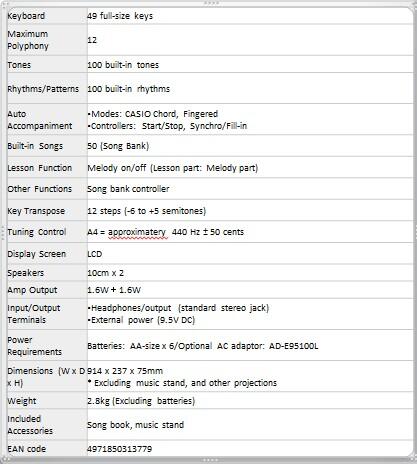Click the 'Song bank controller' text

(x=128, y=189)
